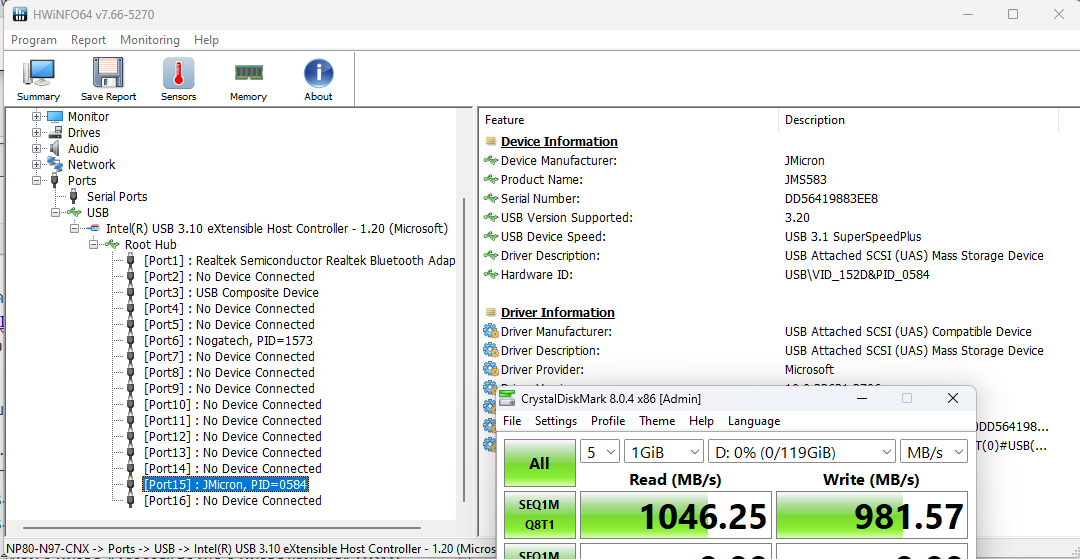Open the Report menu in HWiNFO64
This screenshot has height=560, width=1080.
click(x=88, y=40)
